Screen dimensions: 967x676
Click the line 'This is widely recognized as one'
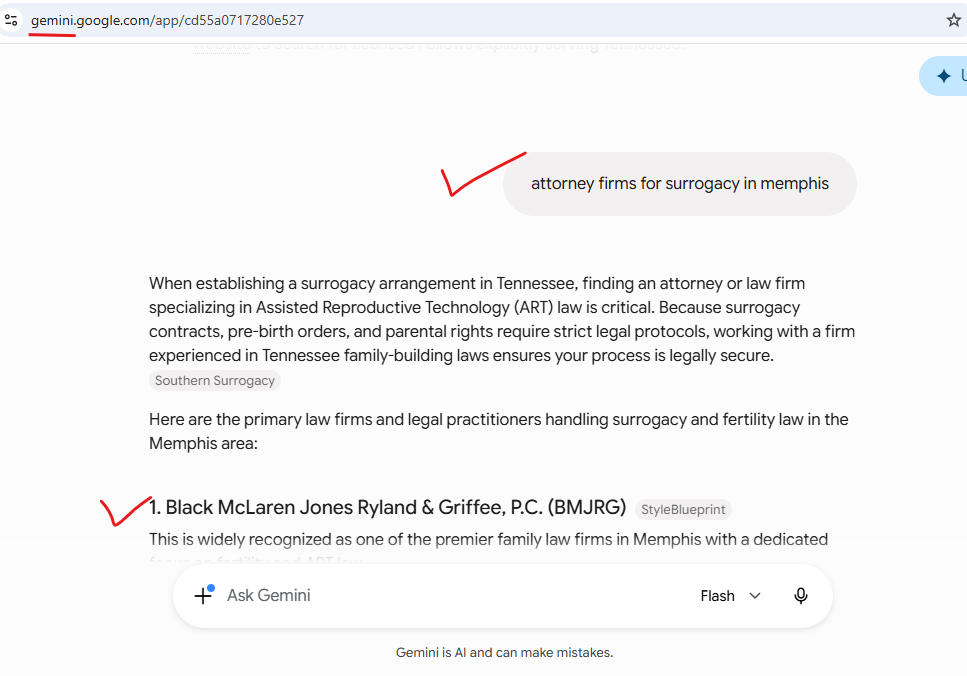[x=488, y=539]
